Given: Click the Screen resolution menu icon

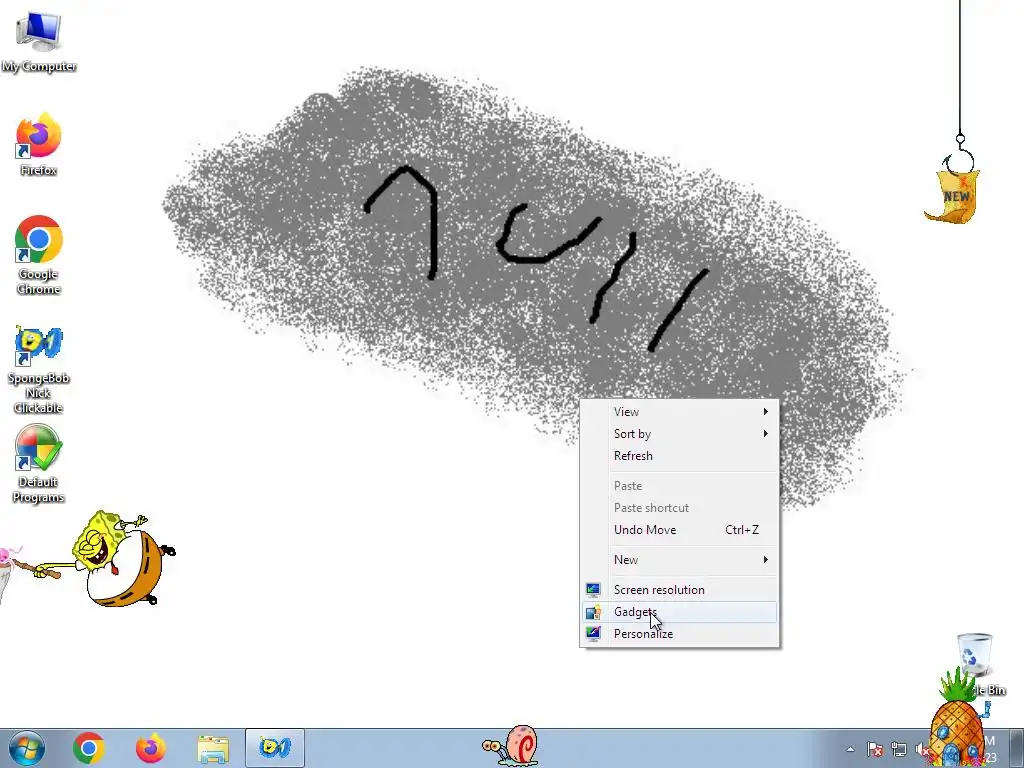Looking at the screenshot, I should [593, 590].
